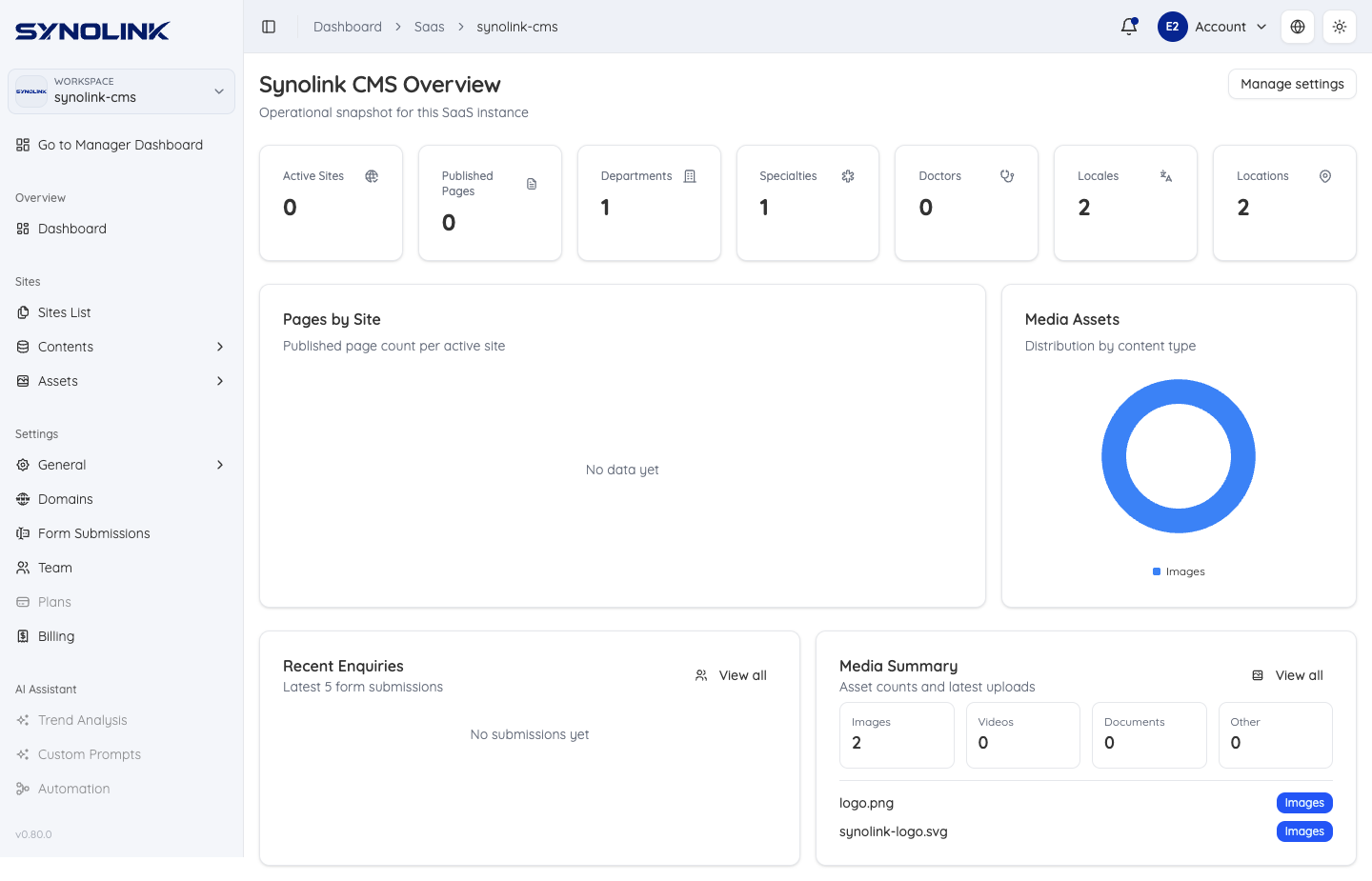Click the v0.80.0 version label

point(33,834)
